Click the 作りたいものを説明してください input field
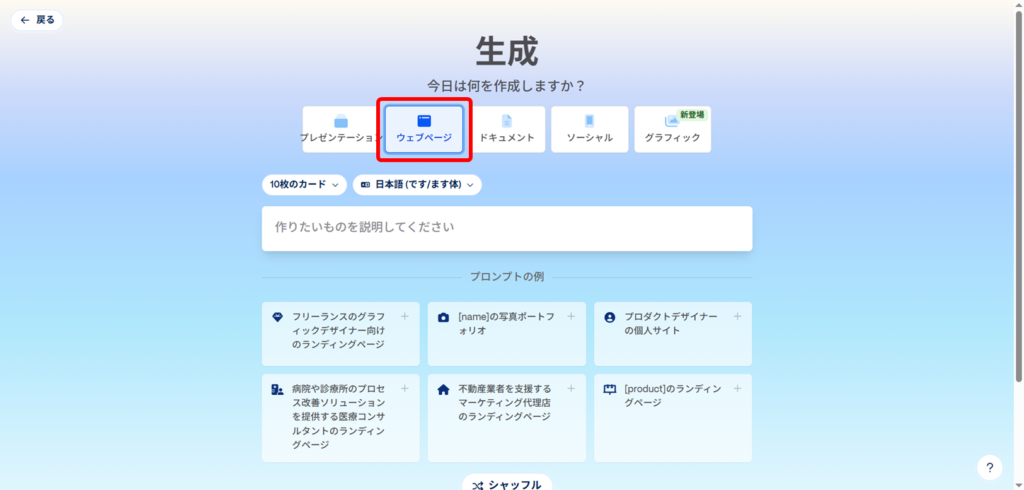Screen dimensions: 1024x490 506,228
